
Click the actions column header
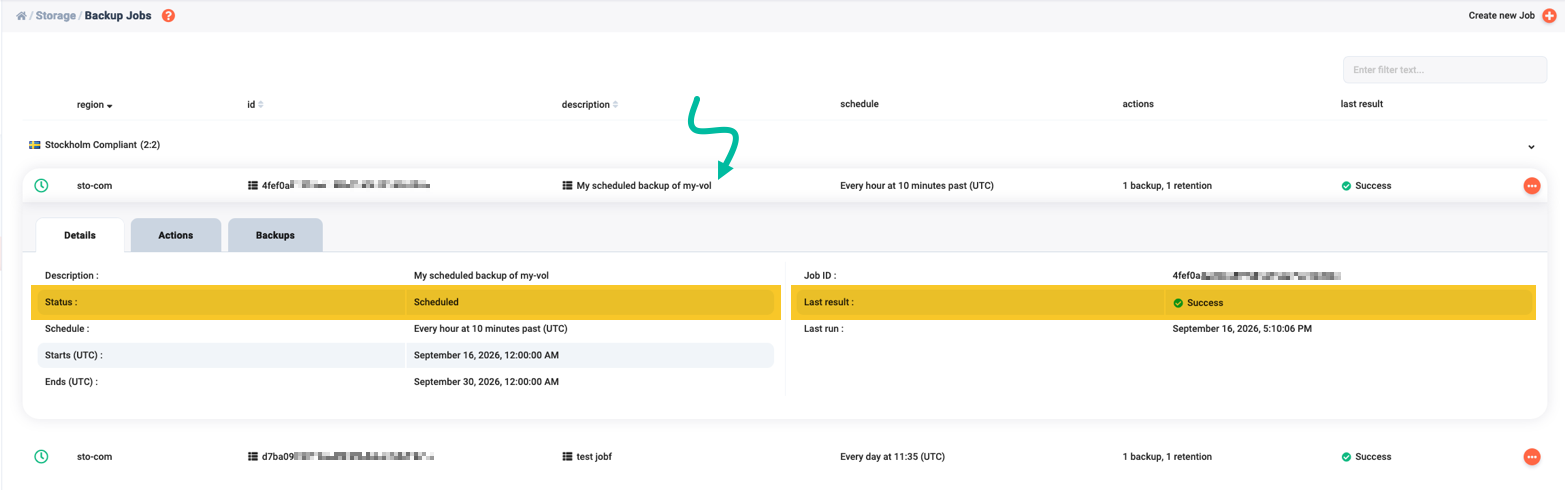[1138, 104]
